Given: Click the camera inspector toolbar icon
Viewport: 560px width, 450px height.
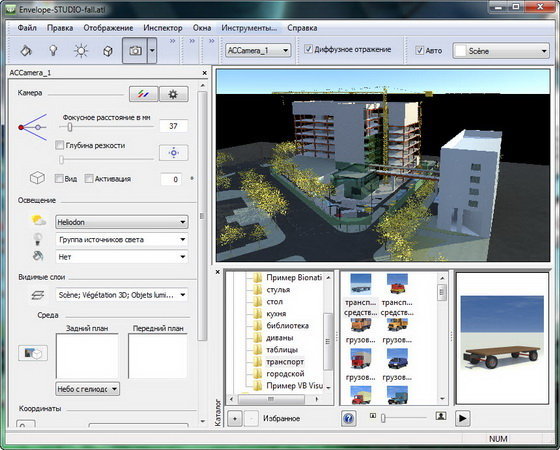Looking at the screenshot, I should click(x=135, y=51).
